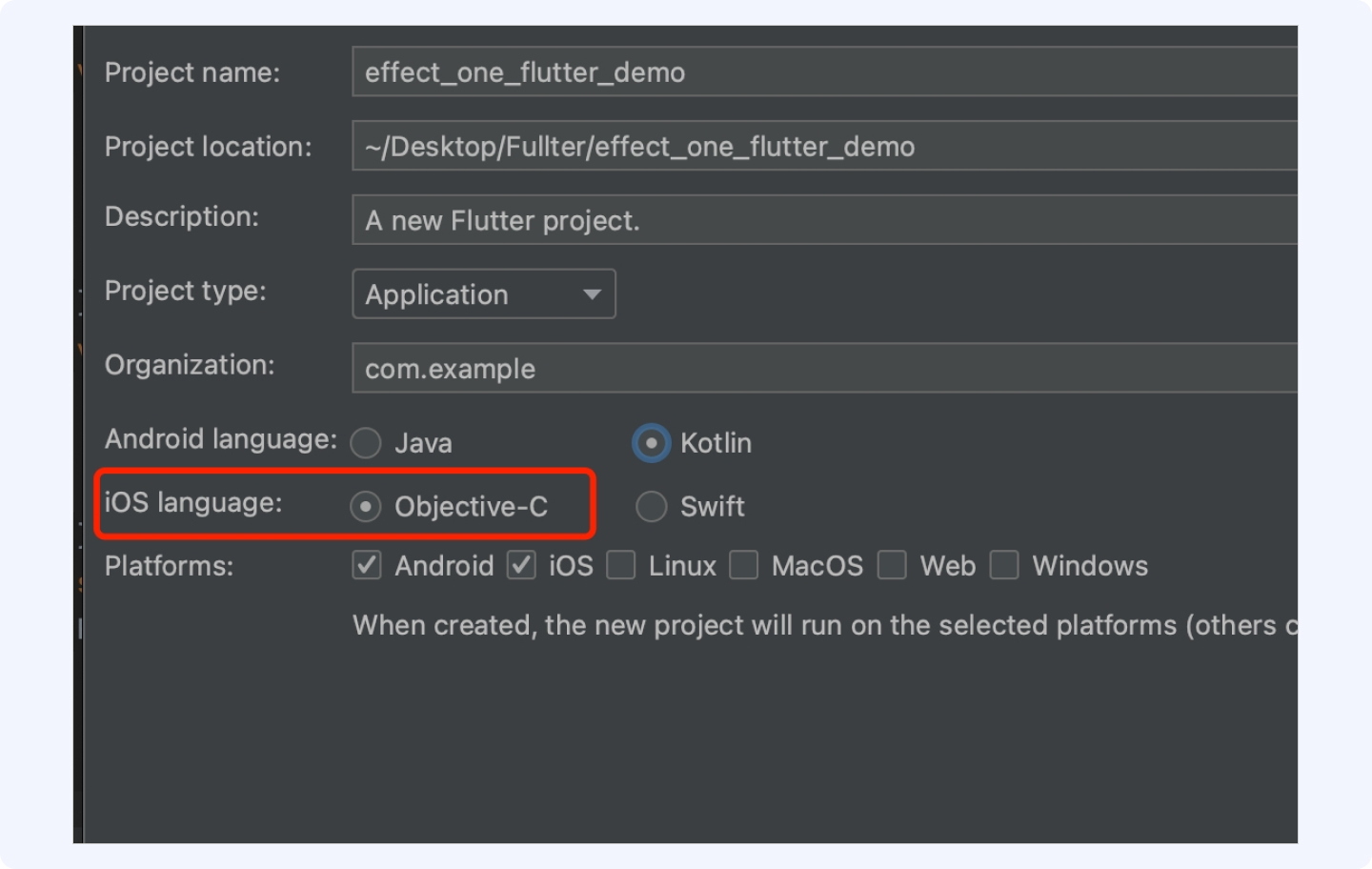Image resolution: width=1372 pixels, height=869 pixels.
Task: Click the 'Description:' label
Action: pos(181,217)
